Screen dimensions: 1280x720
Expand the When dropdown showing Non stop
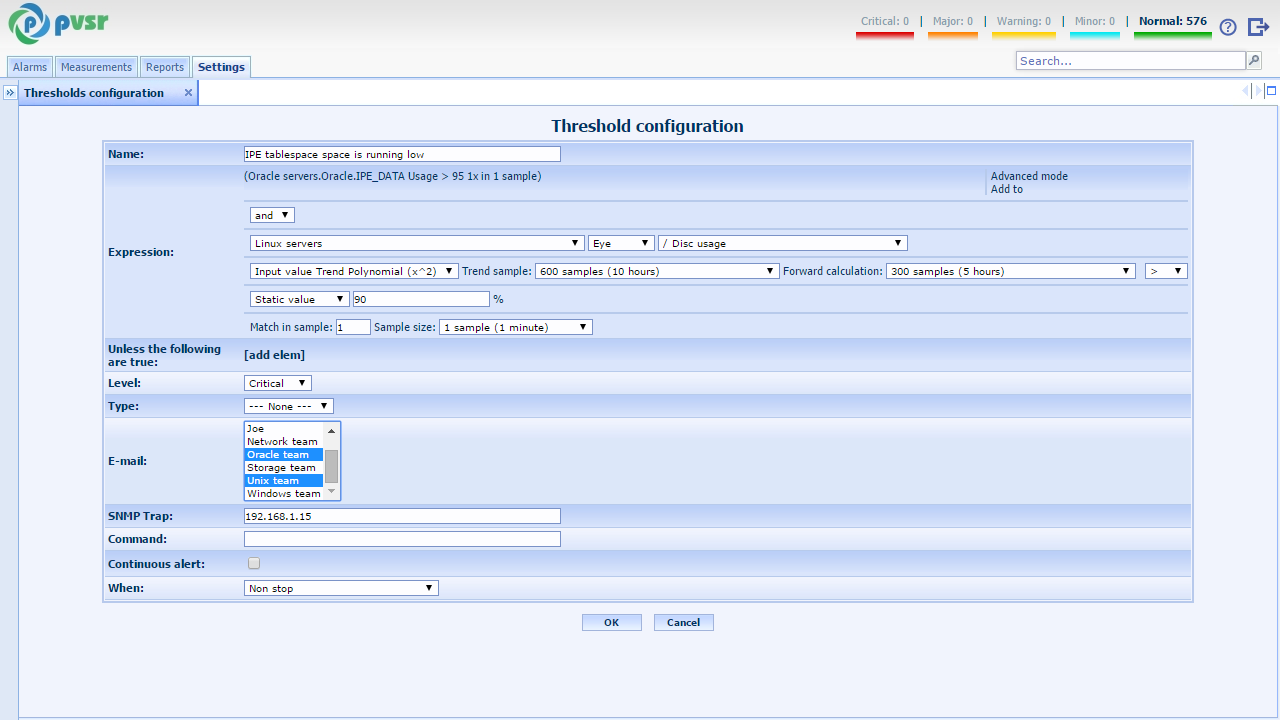pyautogui.click(x=341, y=588)
